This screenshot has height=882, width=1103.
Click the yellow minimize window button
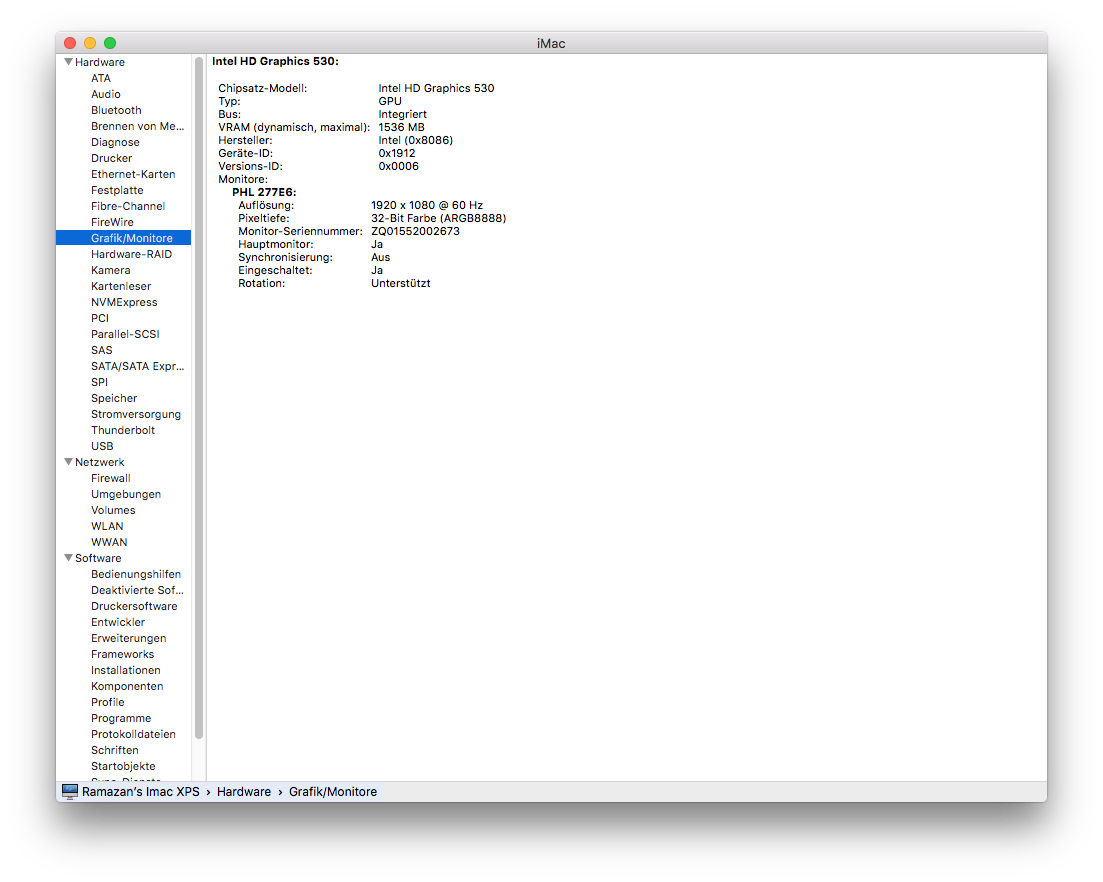tap(90, 43)
